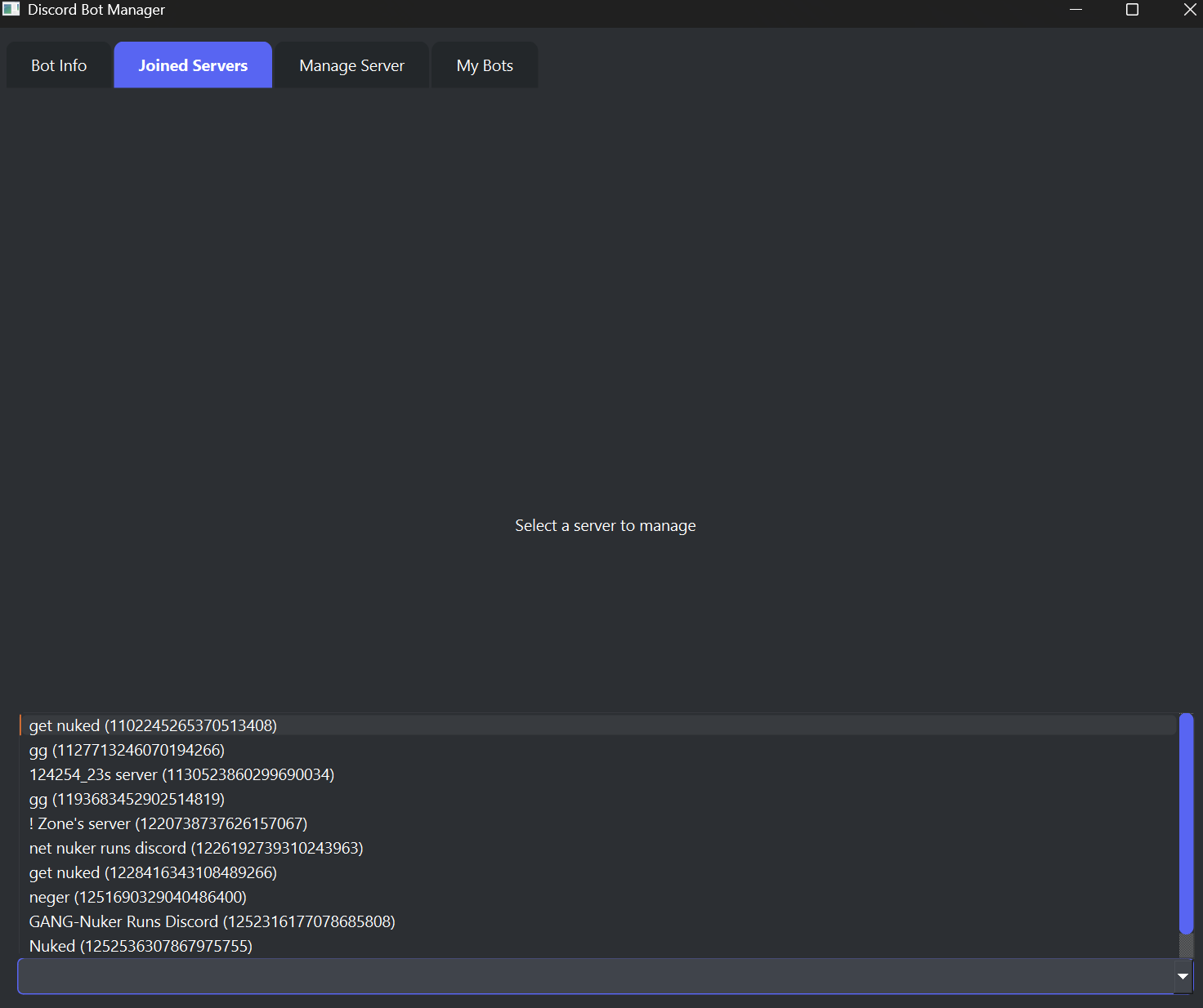Click the Discord Bot Manager title bar icon
The height and width of the screenshot is (1008, 1203).
pyautogui.click(x=11, y=9)
